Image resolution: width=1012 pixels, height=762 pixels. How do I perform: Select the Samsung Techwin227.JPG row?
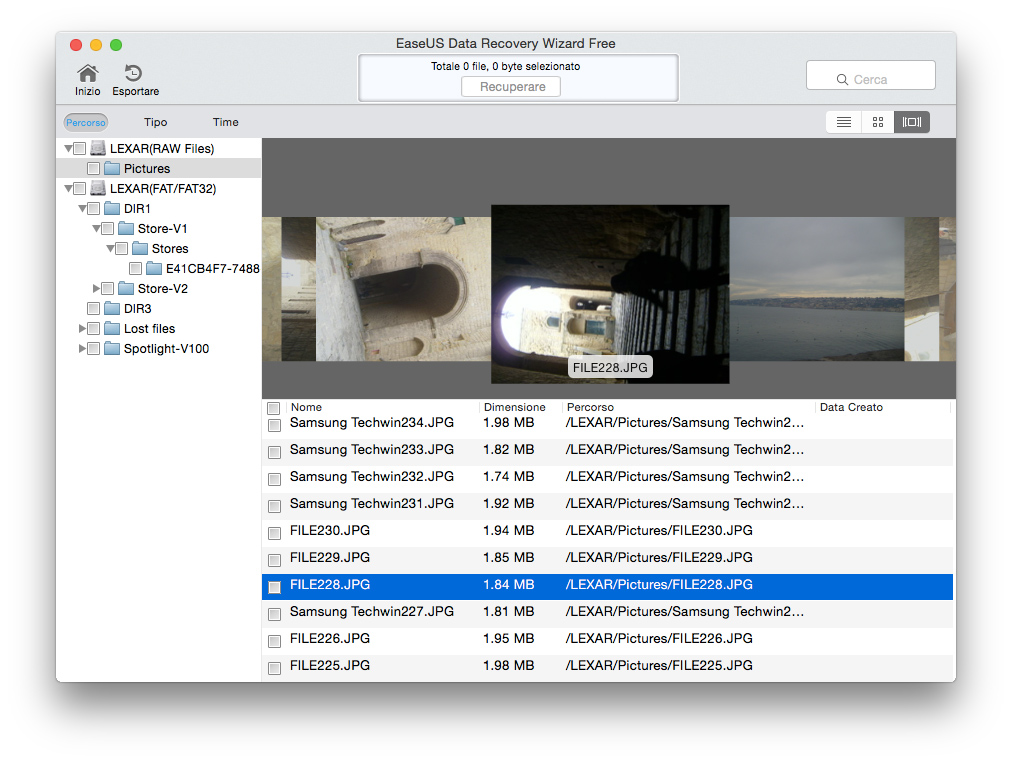(607, 613)
